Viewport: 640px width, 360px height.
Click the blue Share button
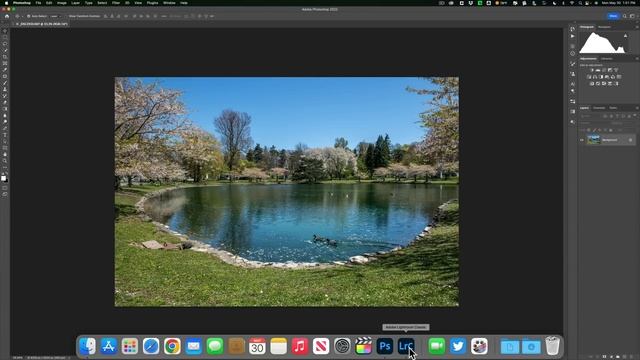pyautogui.click(x=613, y=16)
